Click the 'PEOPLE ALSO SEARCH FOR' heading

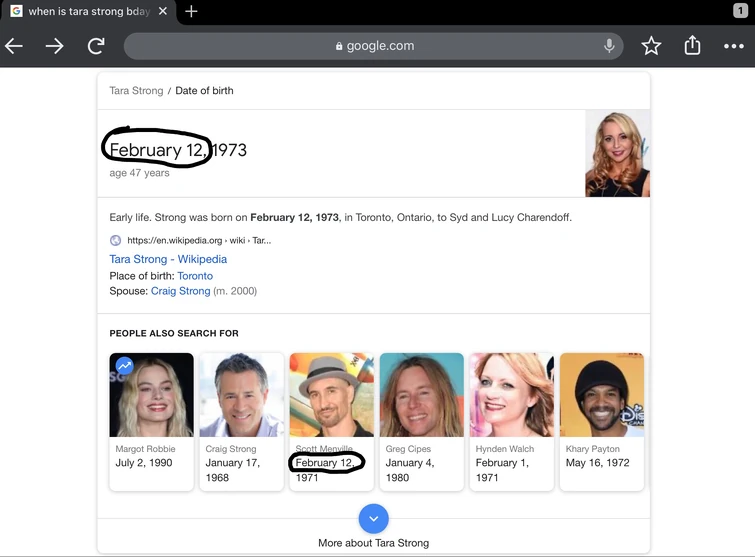coord(174,333)
